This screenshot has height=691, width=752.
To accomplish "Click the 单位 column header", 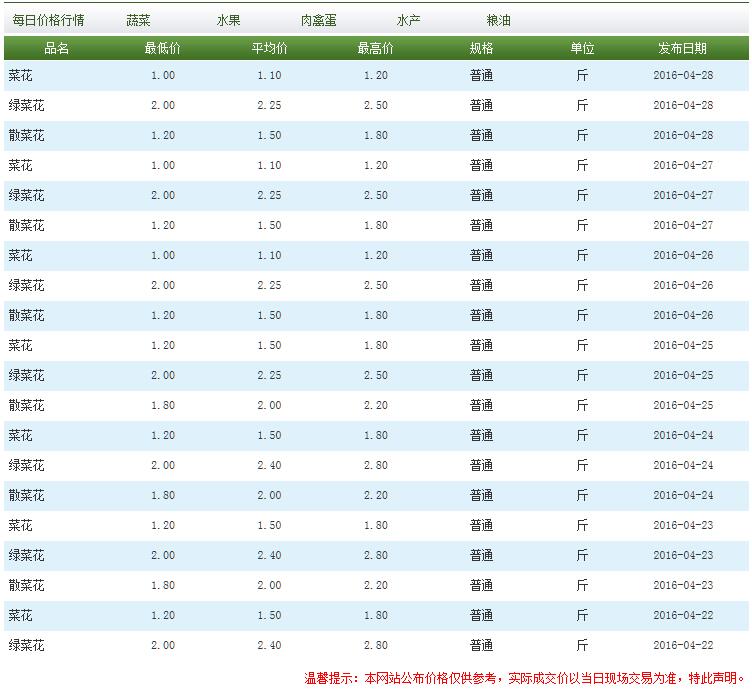I will tap(582, 48).
